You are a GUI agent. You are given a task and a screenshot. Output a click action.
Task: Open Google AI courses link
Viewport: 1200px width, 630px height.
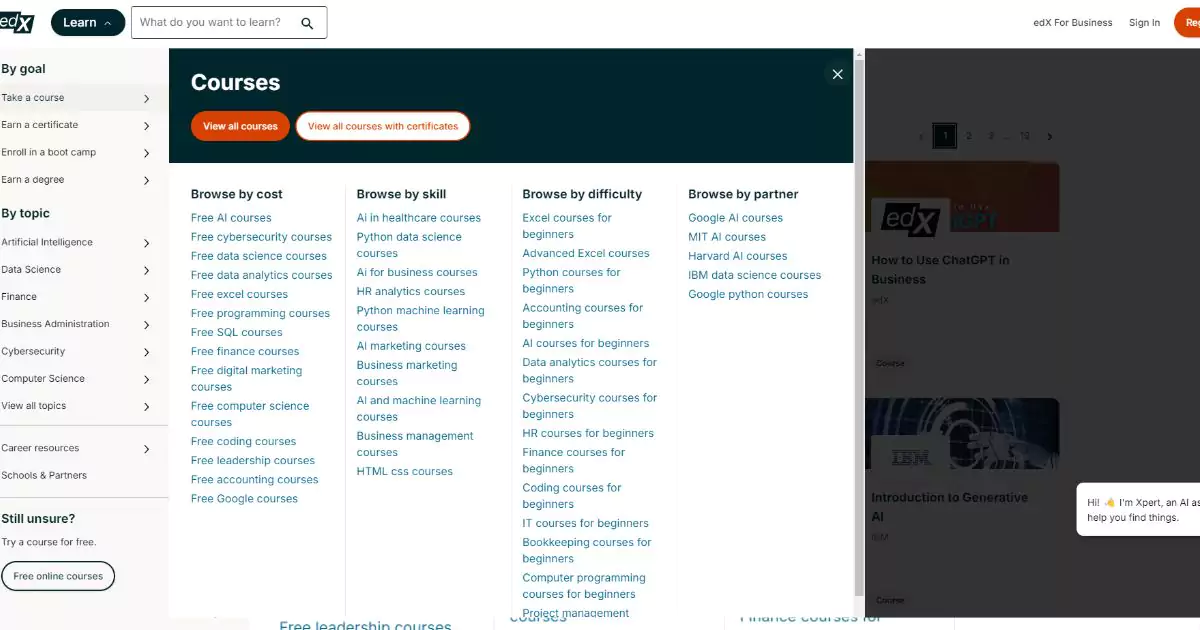point(735,218)
